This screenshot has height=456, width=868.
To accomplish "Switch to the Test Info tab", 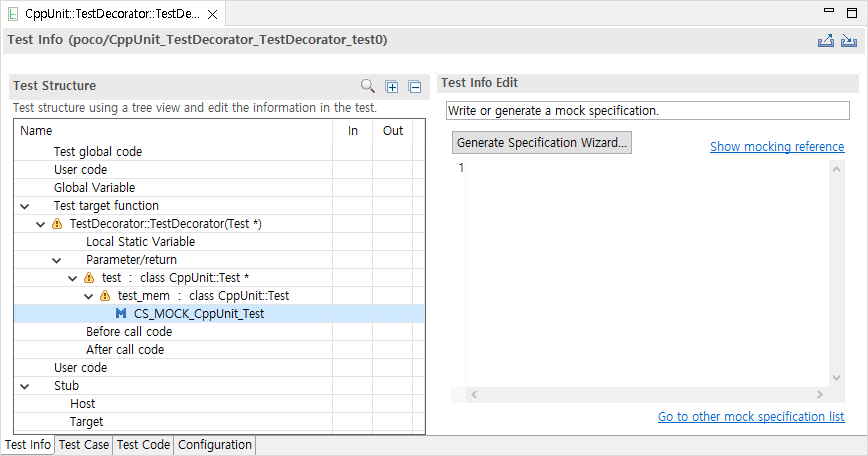I will click(28, 444).
